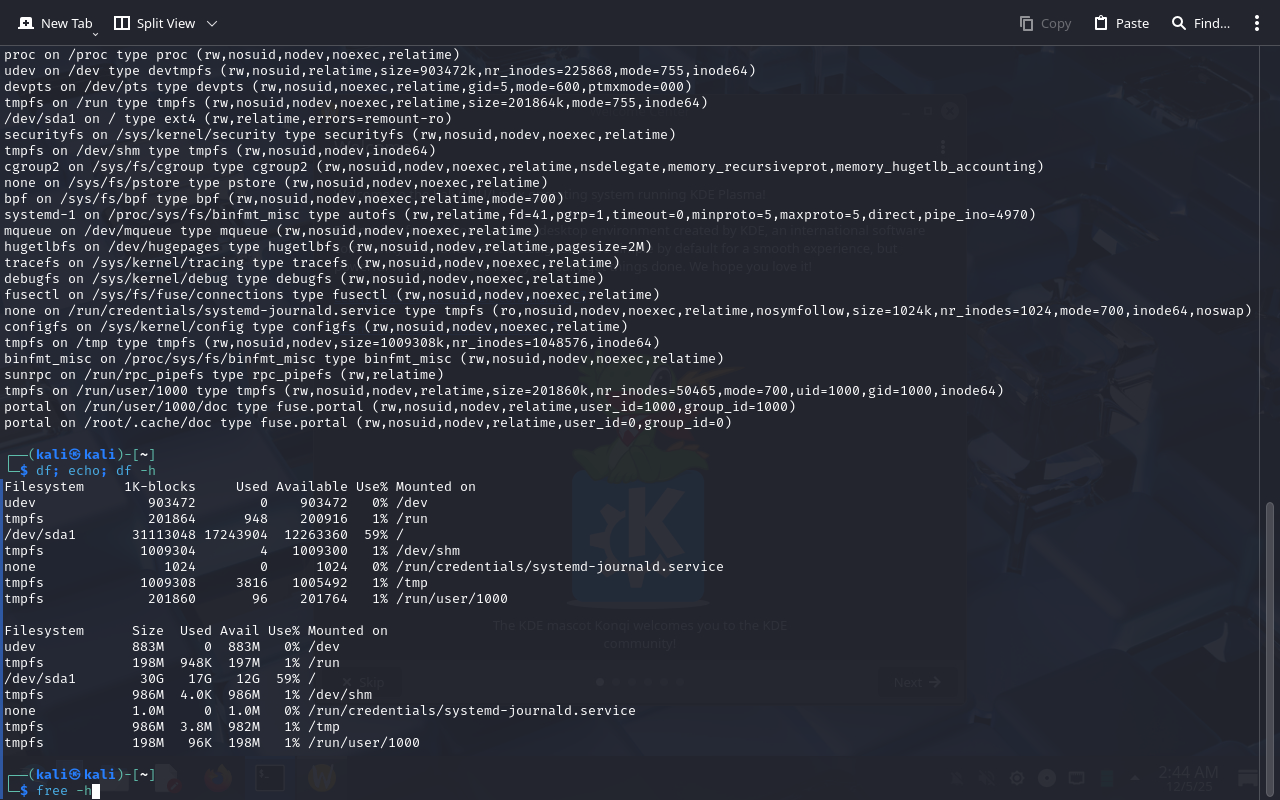1280x800 pixels.
Task: Click the '1K-blocks' column header
Action: 160,486
